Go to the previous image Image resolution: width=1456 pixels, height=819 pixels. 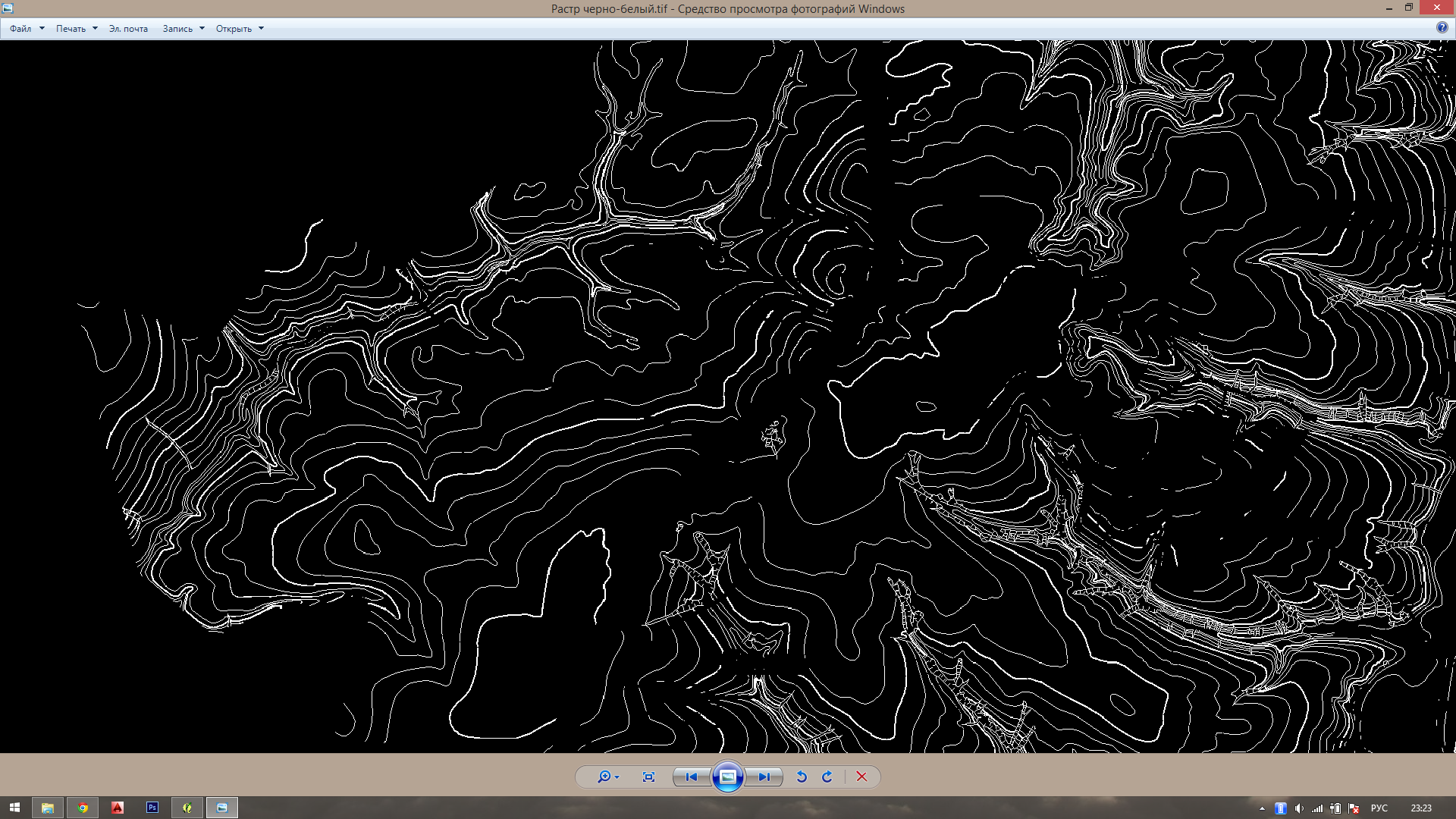click(x=691, y=777)
